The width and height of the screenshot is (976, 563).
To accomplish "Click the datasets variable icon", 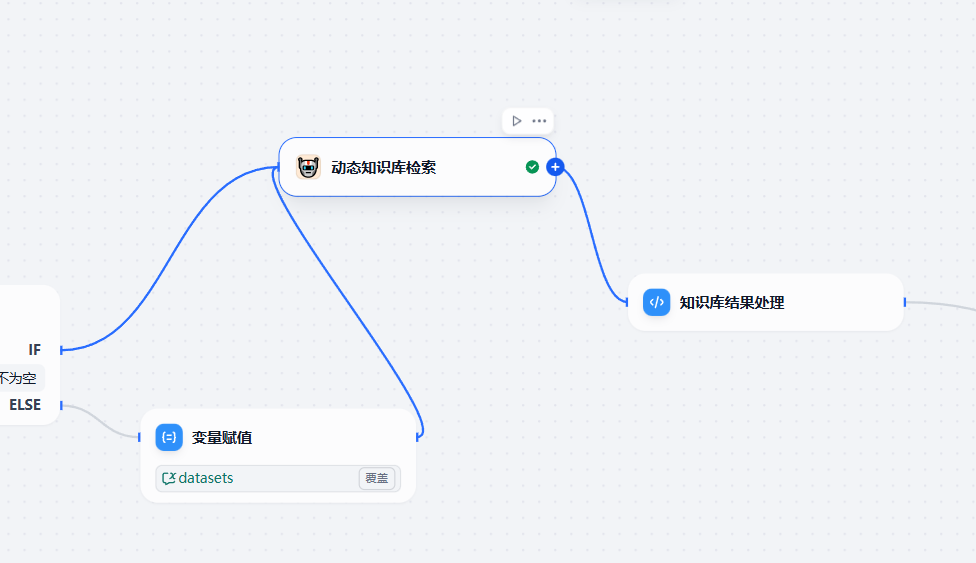I will pos(169,478).
